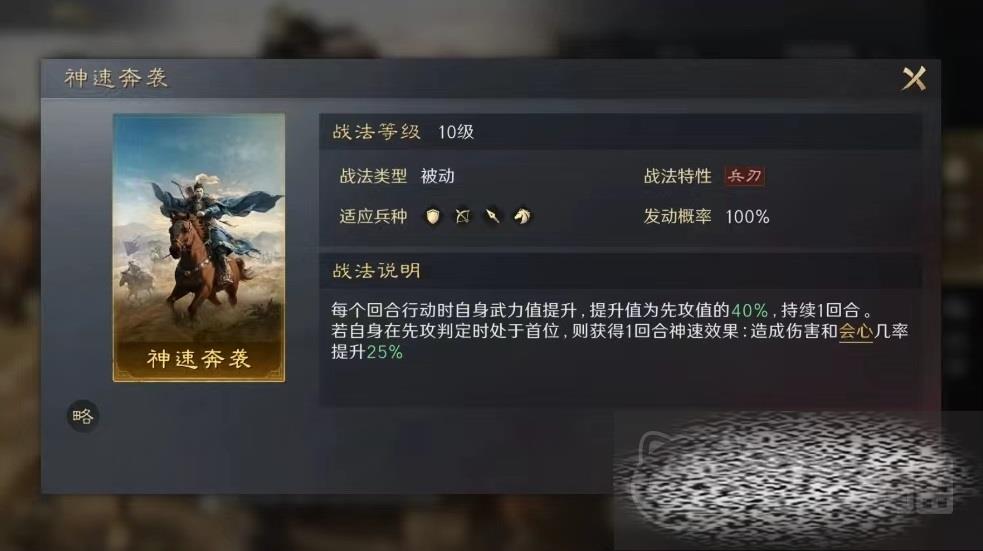Click the 发动概率 label

pos(678,216)
